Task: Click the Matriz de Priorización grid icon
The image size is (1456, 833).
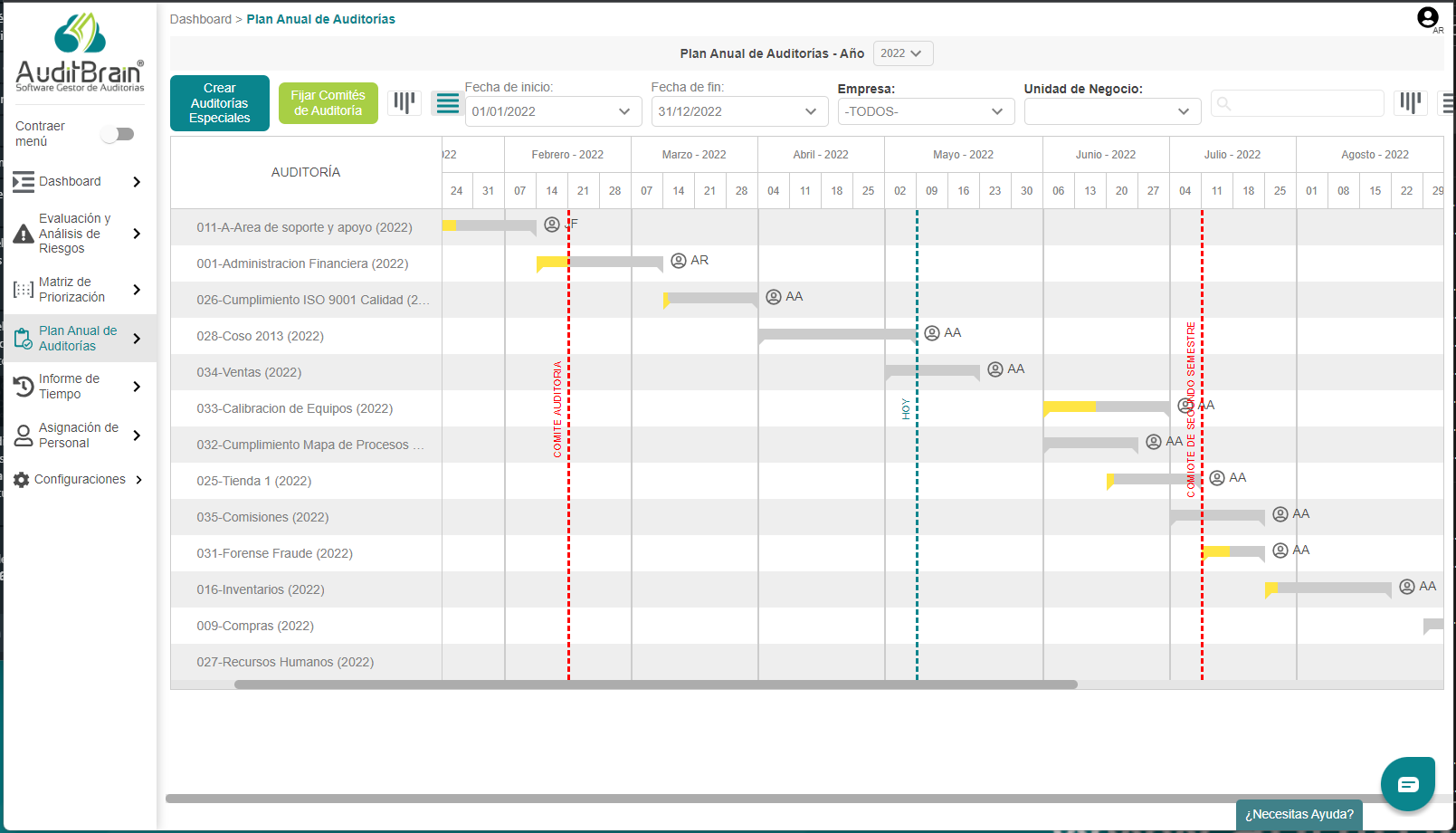Action: coord(22,289)
